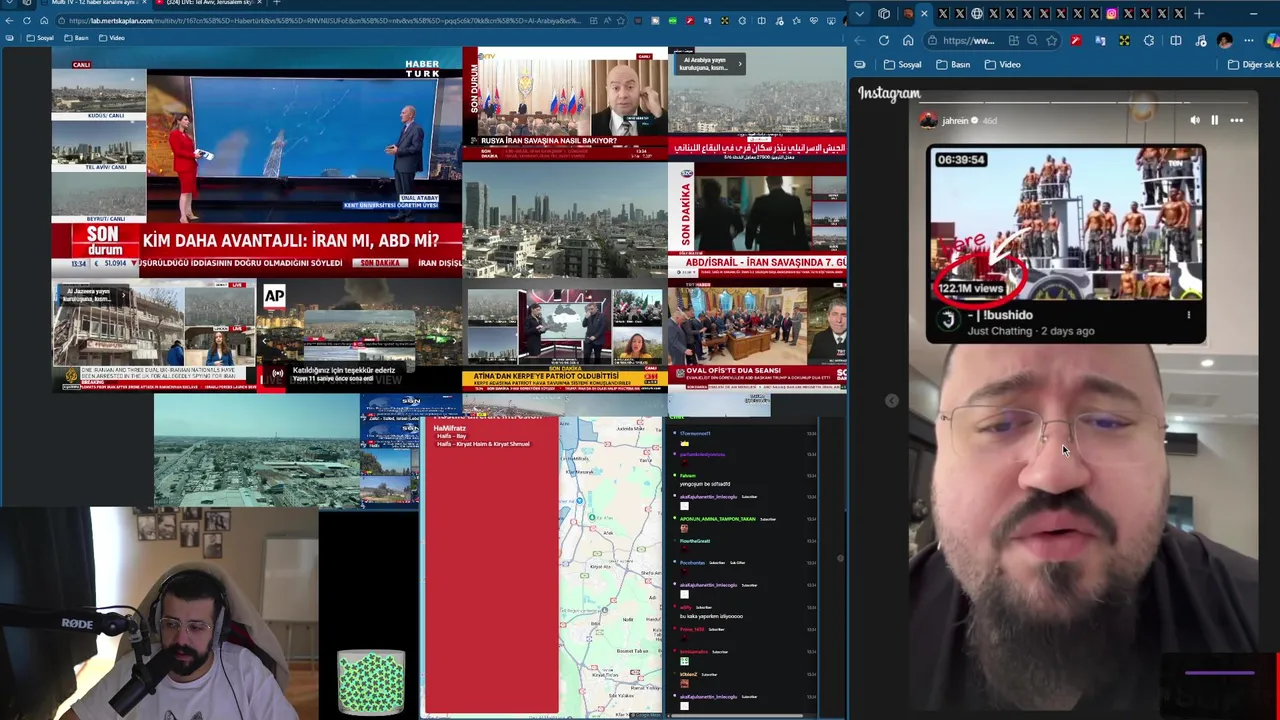1280x720 pixels.
Task: Open chat user Fahrem's name
Action: coord(688,476)
